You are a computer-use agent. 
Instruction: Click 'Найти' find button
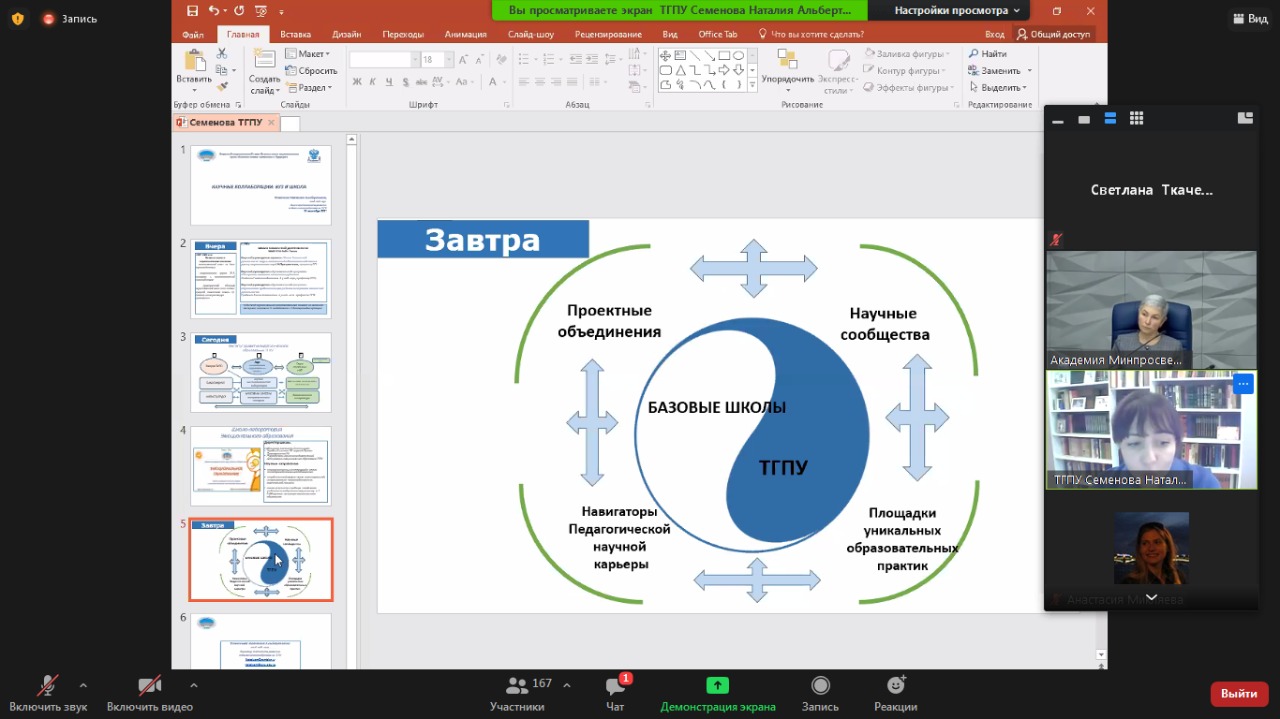[x=987, y=54]
